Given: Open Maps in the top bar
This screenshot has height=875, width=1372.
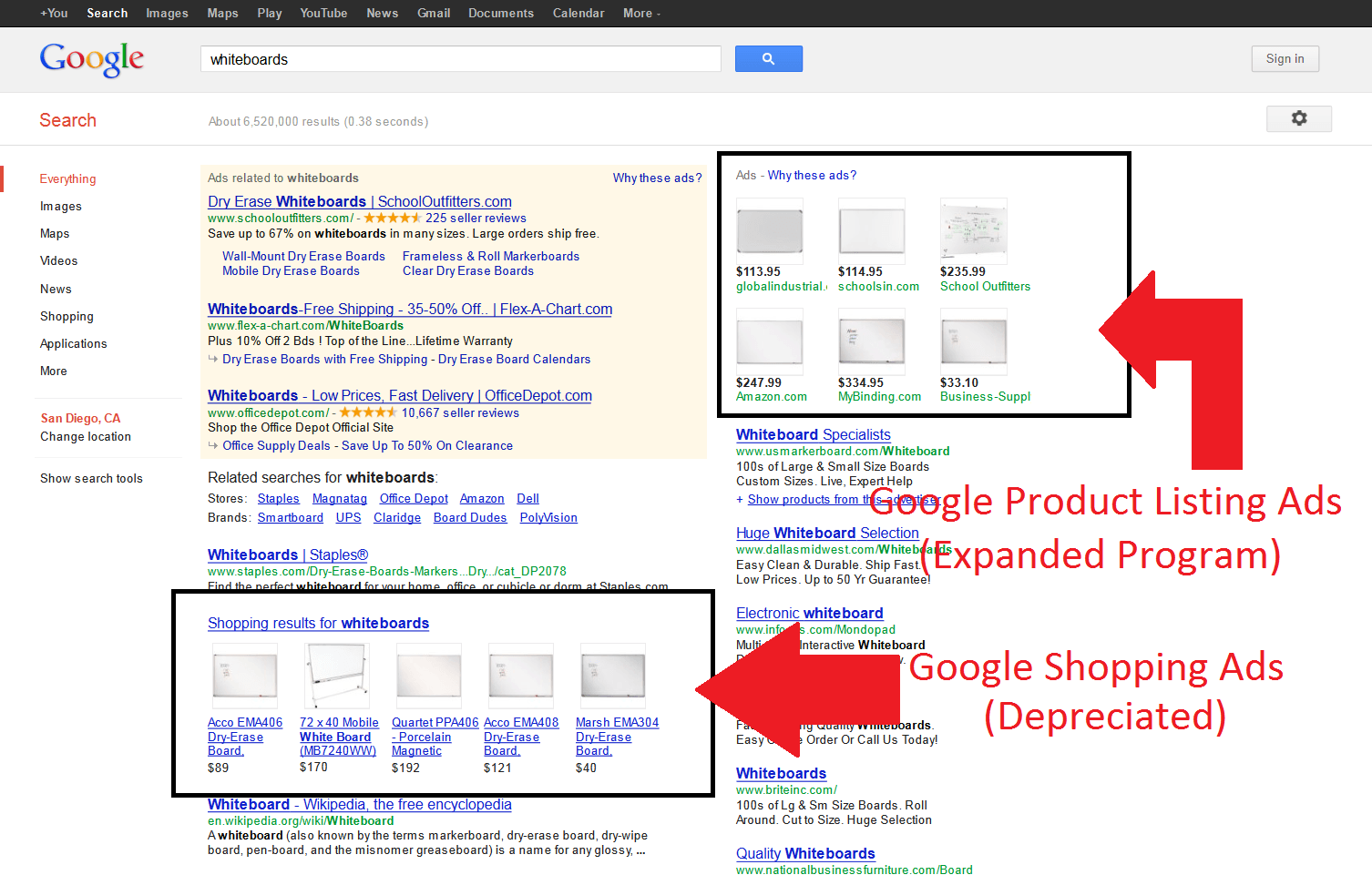Looking at the screenshot, I should pyautogui.click(x=222, y=14).
